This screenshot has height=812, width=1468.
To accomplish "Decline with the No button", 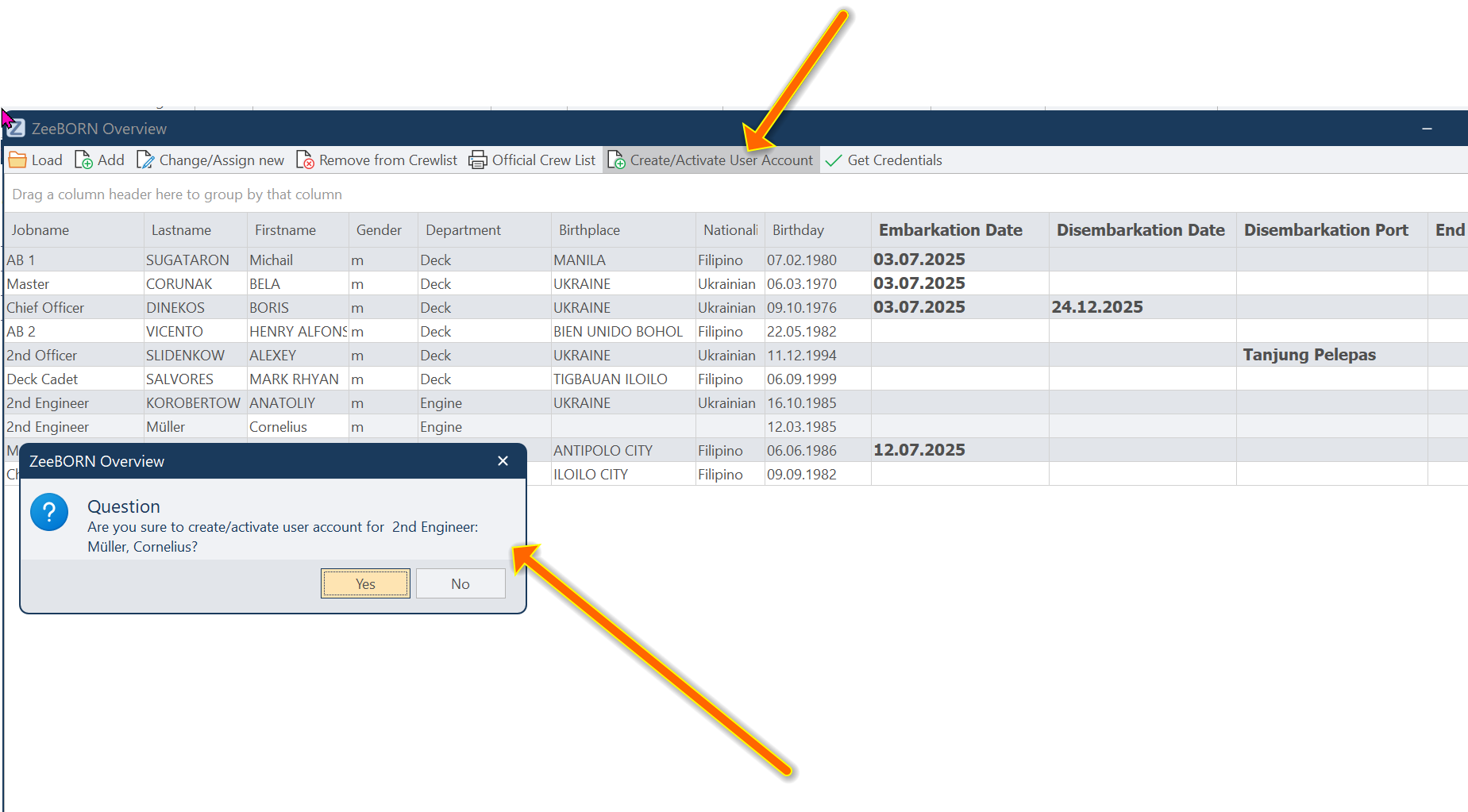I will (460, 583).
